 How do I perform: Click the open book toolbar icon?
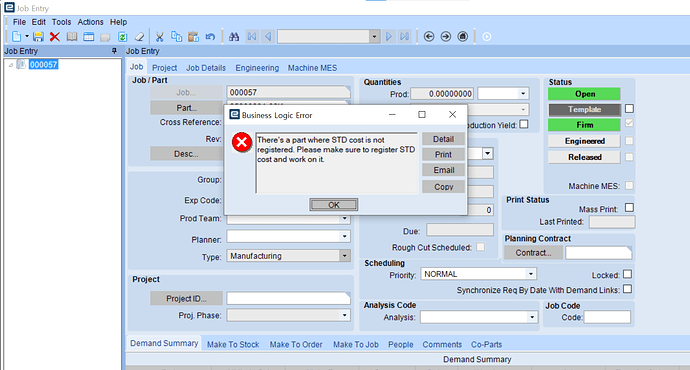click(72, 37)
